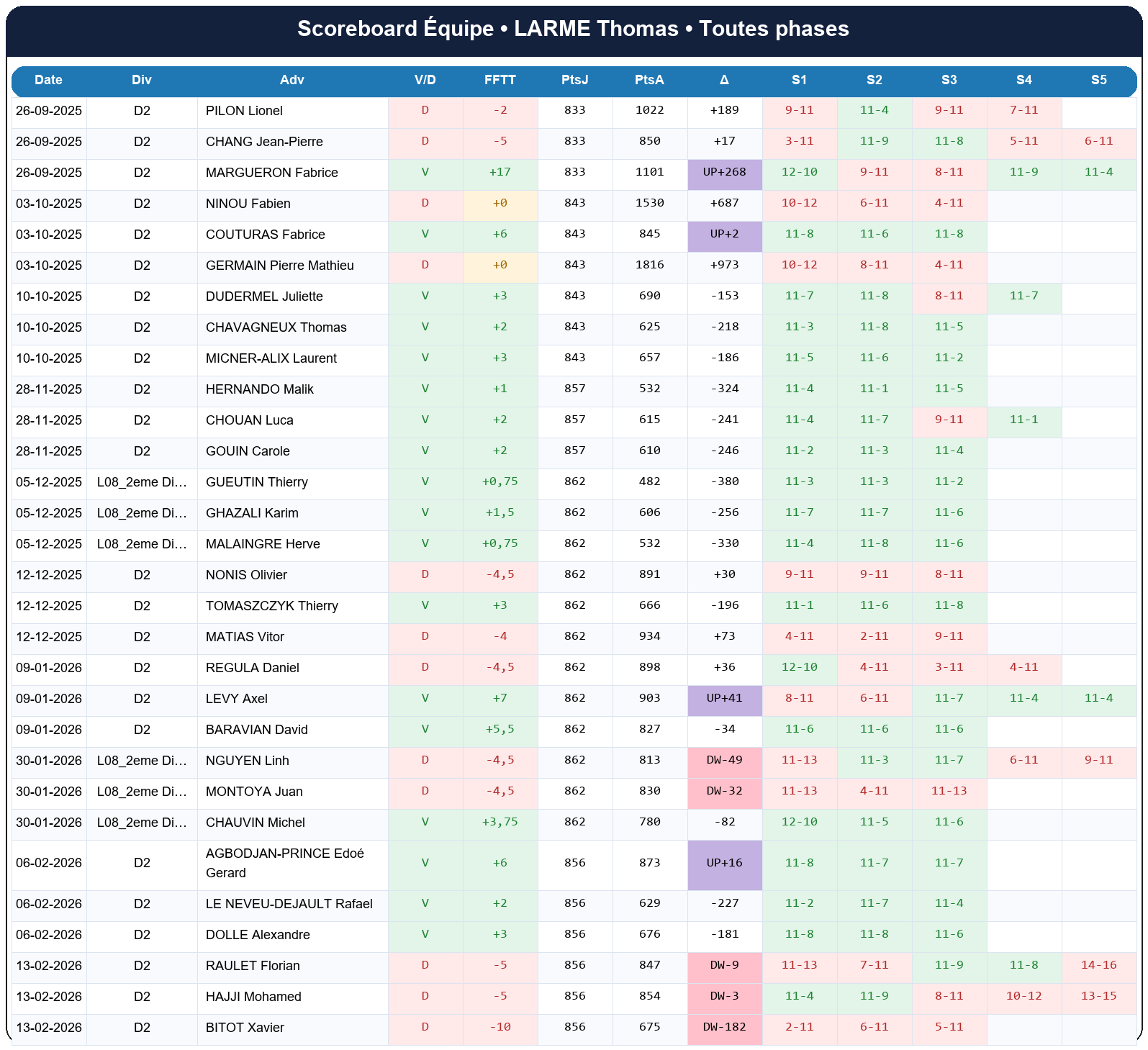1148x1050 pixels.
Task: Click the Div column header
Action: 142,80
